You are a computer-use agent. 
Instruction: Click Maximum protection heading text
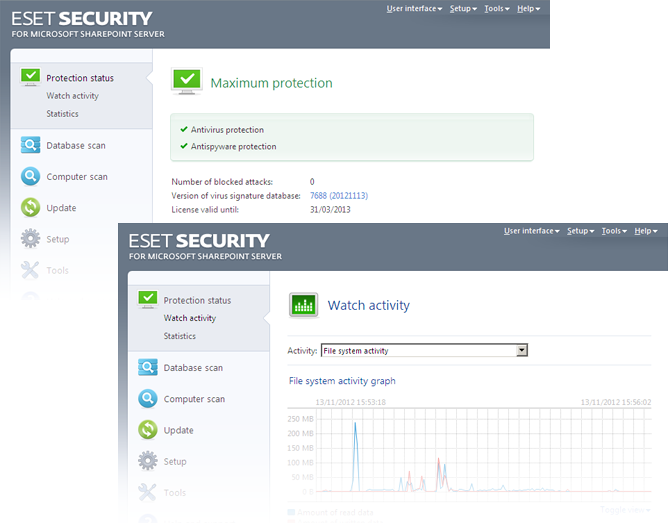tap(271, 83)
